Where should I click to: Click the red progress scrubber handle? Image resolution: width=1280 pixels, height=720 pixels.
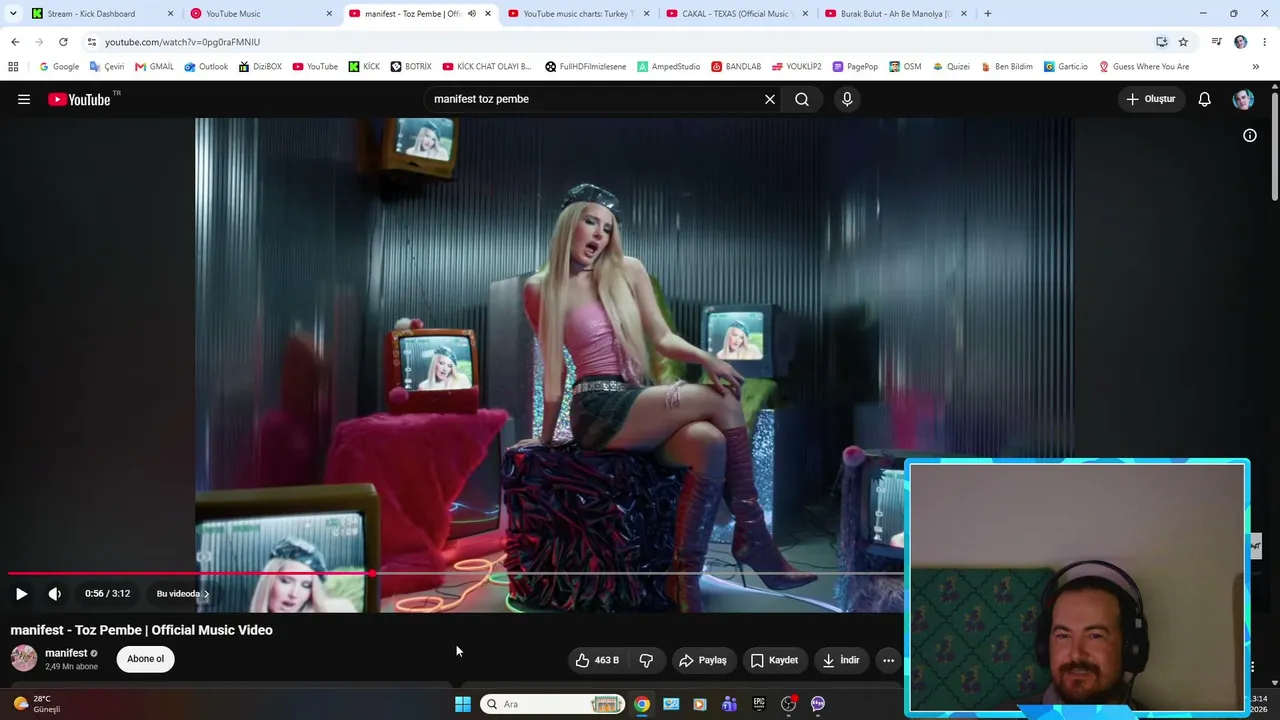[372, 573]
